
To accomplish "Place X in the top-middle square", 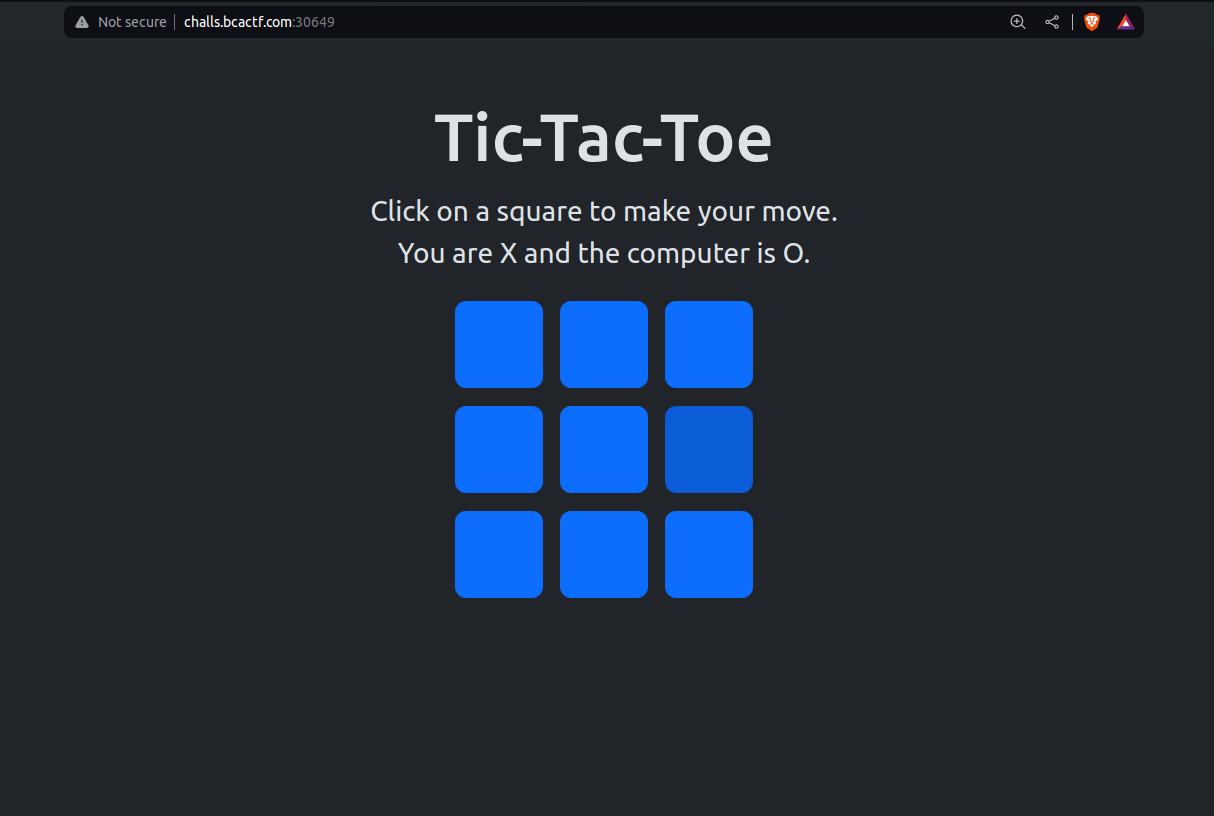I will [604, 344].
